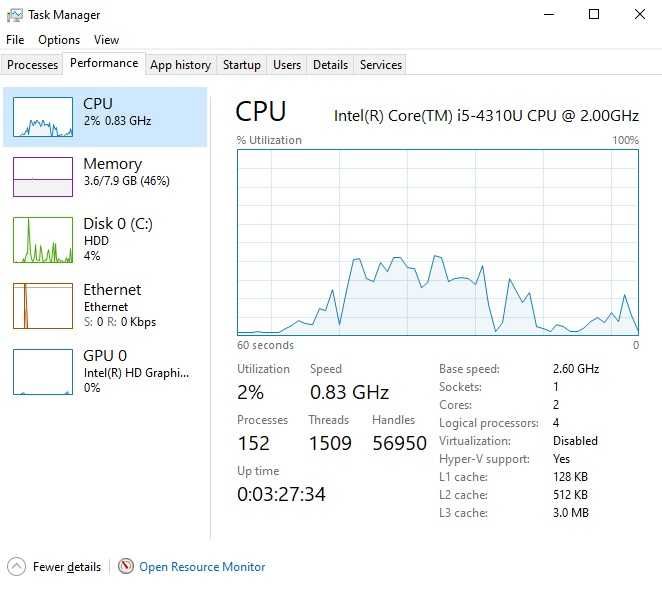Select the Ethernet activity graph icon

pyautogui.click(x=43, y=306)
